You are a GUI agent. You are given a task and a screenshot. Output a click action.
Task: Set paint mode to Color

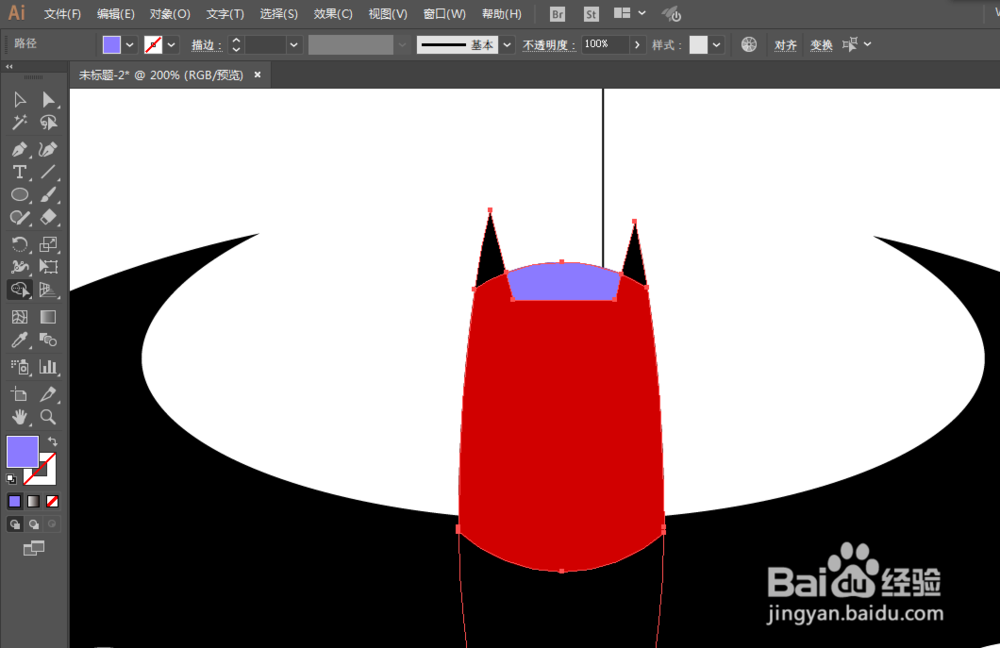click(x=15, y=501)
